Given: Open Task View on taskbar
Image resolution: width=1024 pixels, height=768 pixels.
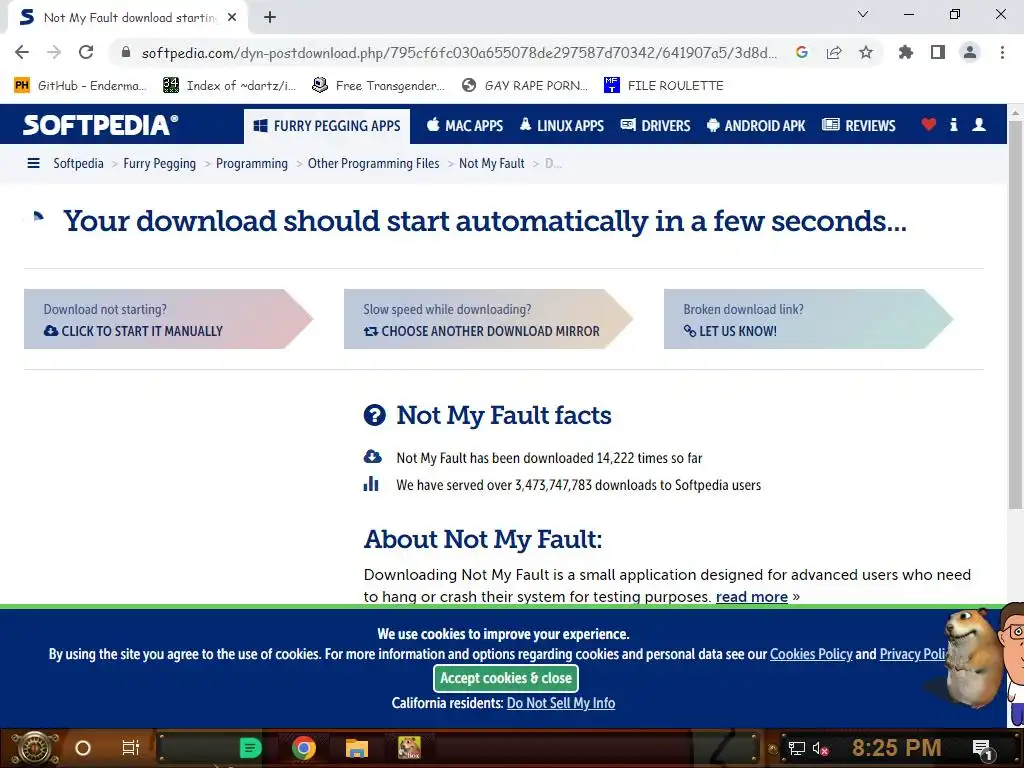Looking at the screenshot, I should pyautogui.click(x=131, y=748).
